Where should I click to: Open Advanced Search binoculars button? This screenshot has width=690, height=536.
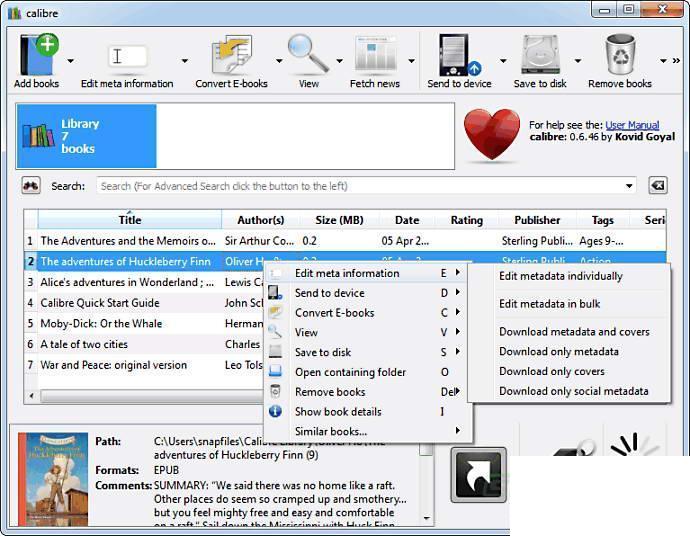pos(31,186)
